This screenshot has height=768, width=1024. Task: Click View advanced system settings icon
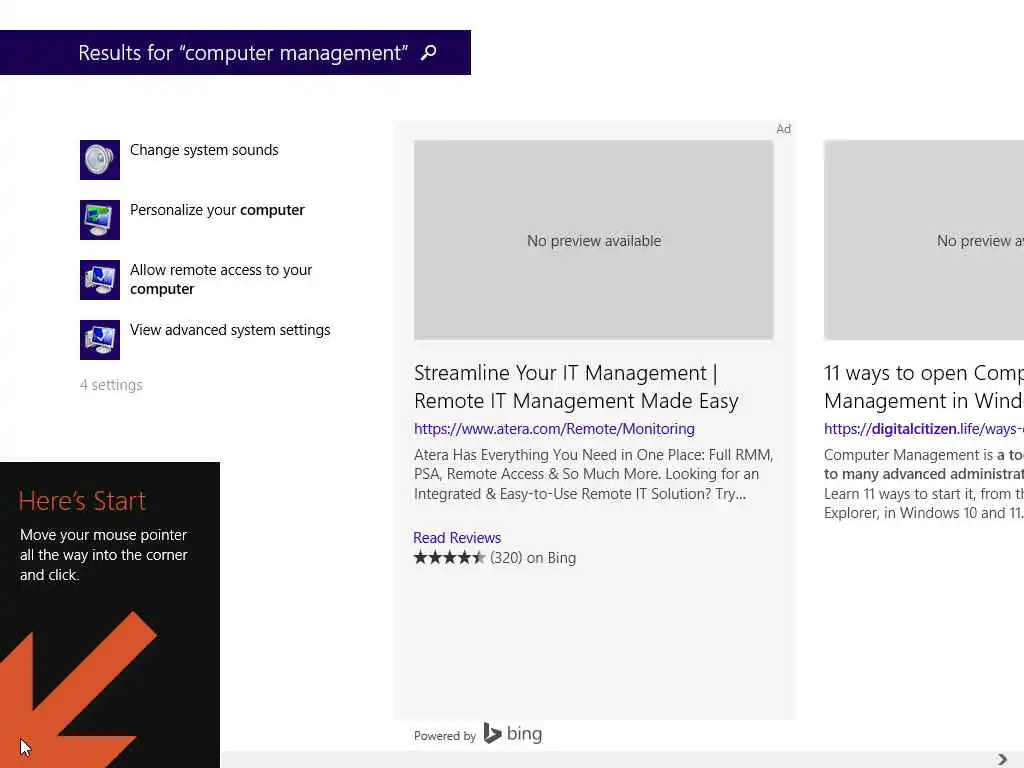pos(100,340)
